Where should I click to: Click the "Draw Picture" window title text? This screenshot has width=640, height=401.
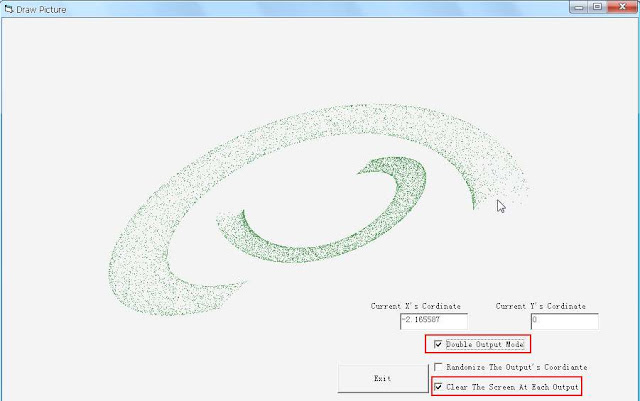pos(41,9)
